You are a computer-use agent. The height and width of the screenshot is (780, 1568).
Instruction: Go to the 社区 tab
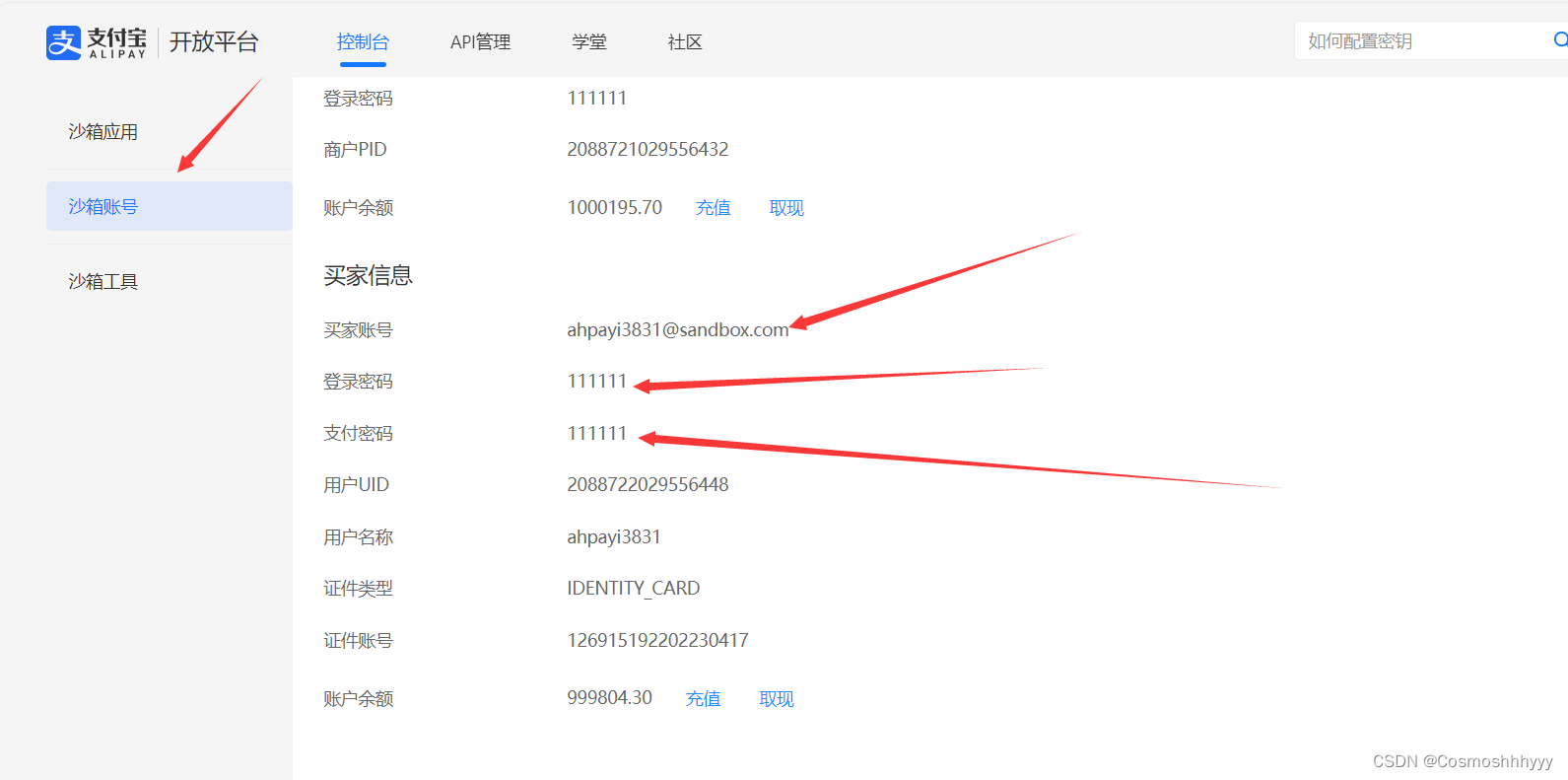(685, 42)
